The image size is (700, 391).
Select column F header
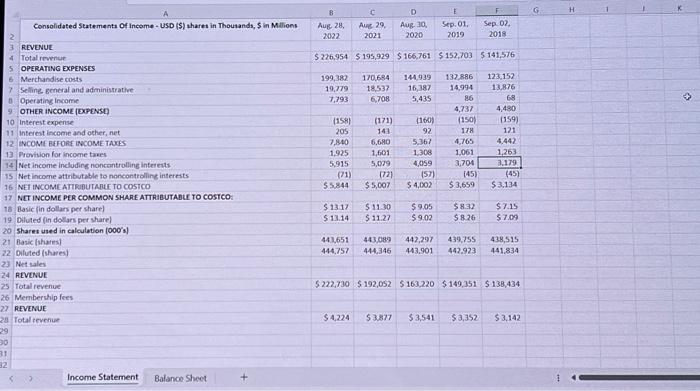(x=497, y=10)
